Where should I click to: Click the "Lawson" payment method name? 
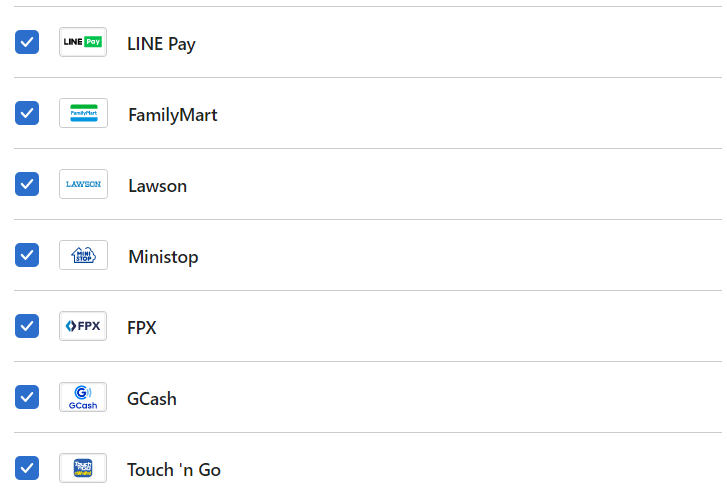[157, 186]
